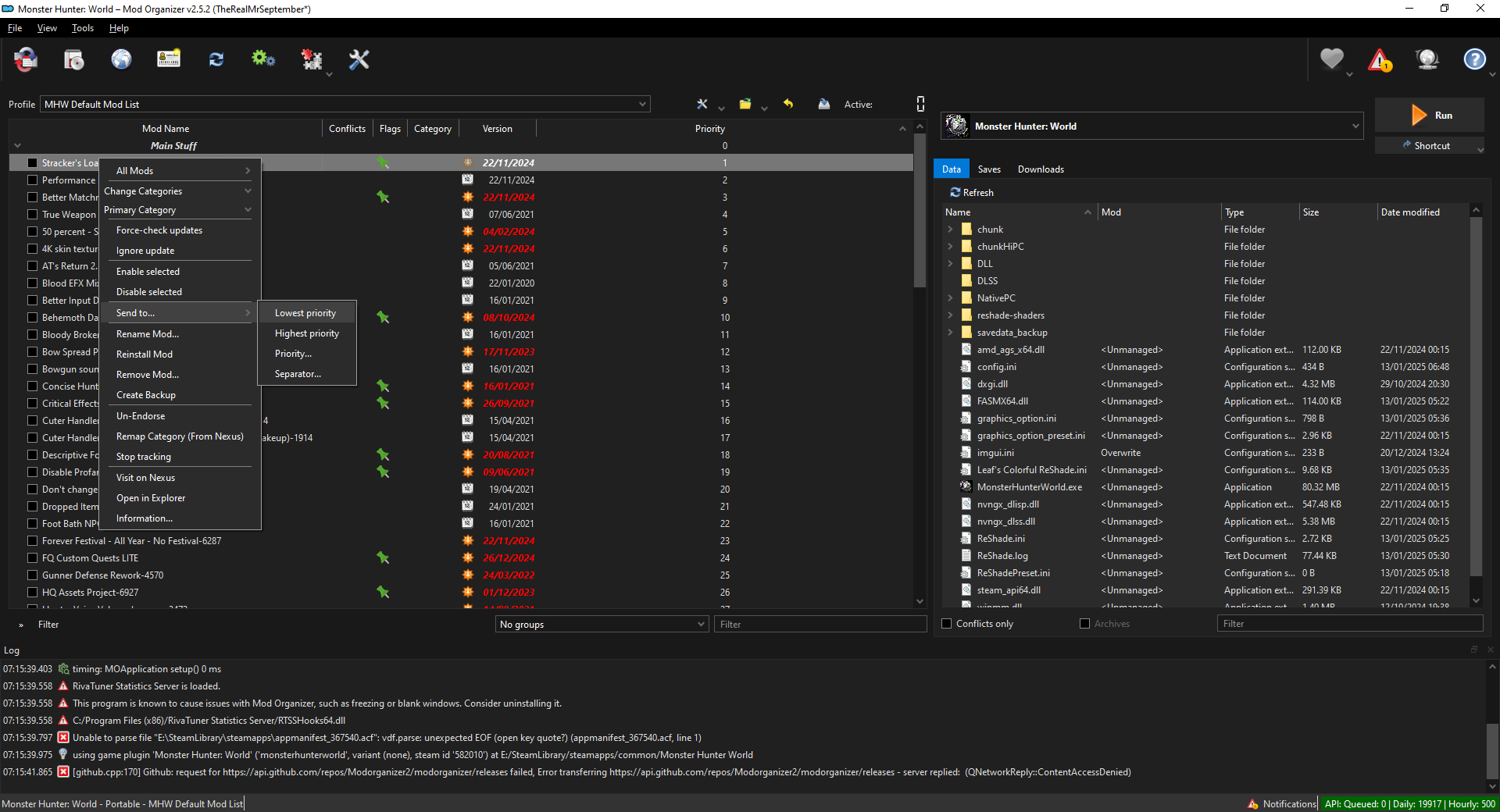
Task: Open the warning problems triangle icon
Action: pyautogui.click(x=1380, y=59)
